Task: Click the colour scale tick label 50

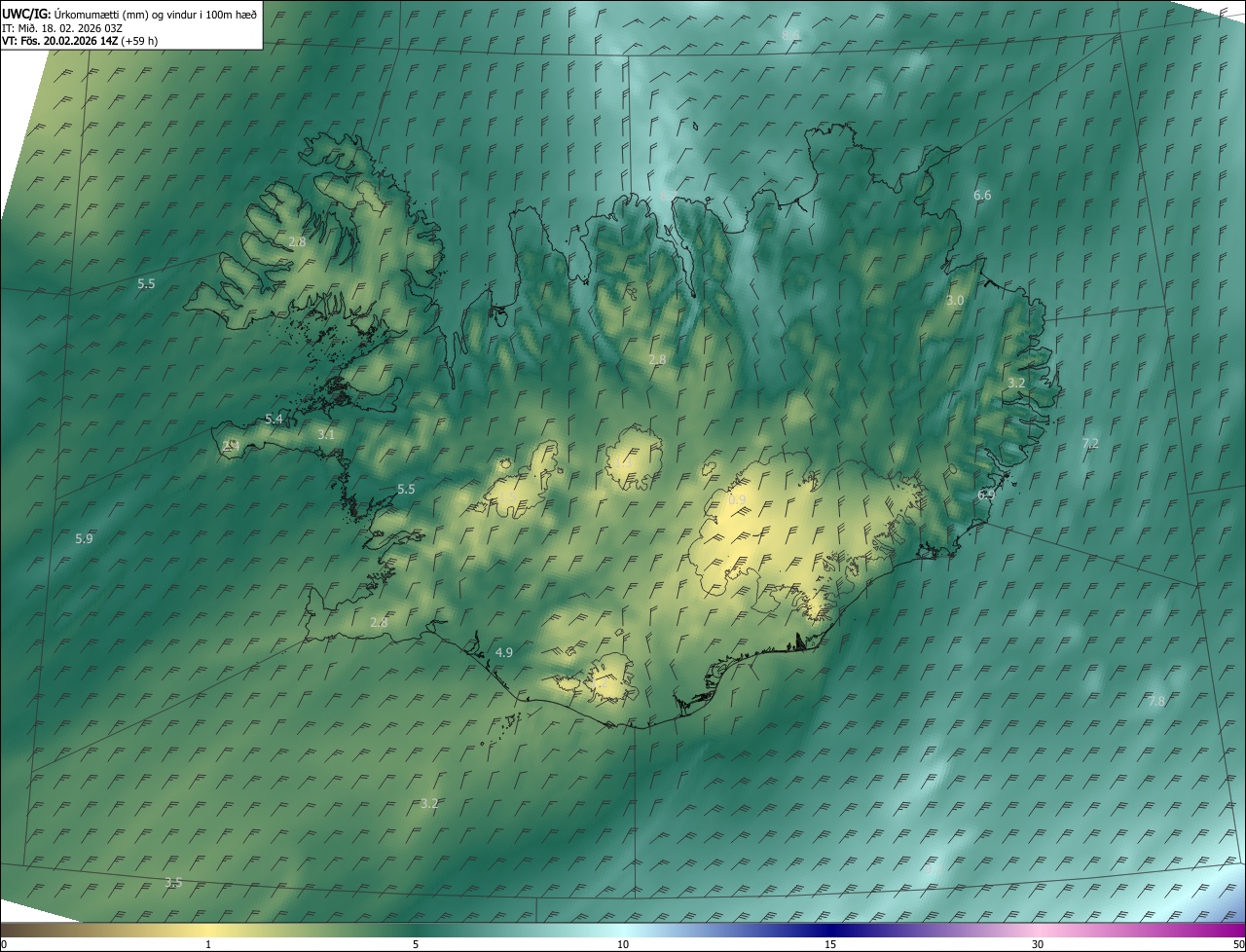Action: pyautogui.click(x=1238, y=944)
